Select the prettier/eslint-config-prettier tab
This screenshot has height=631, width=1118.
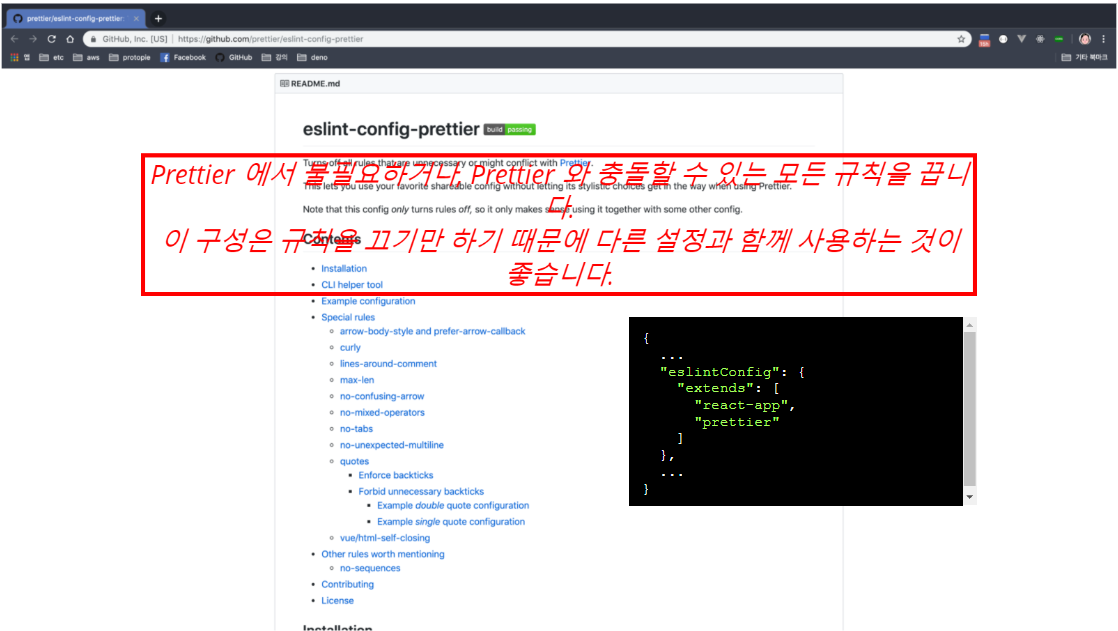tap(75, 19)
